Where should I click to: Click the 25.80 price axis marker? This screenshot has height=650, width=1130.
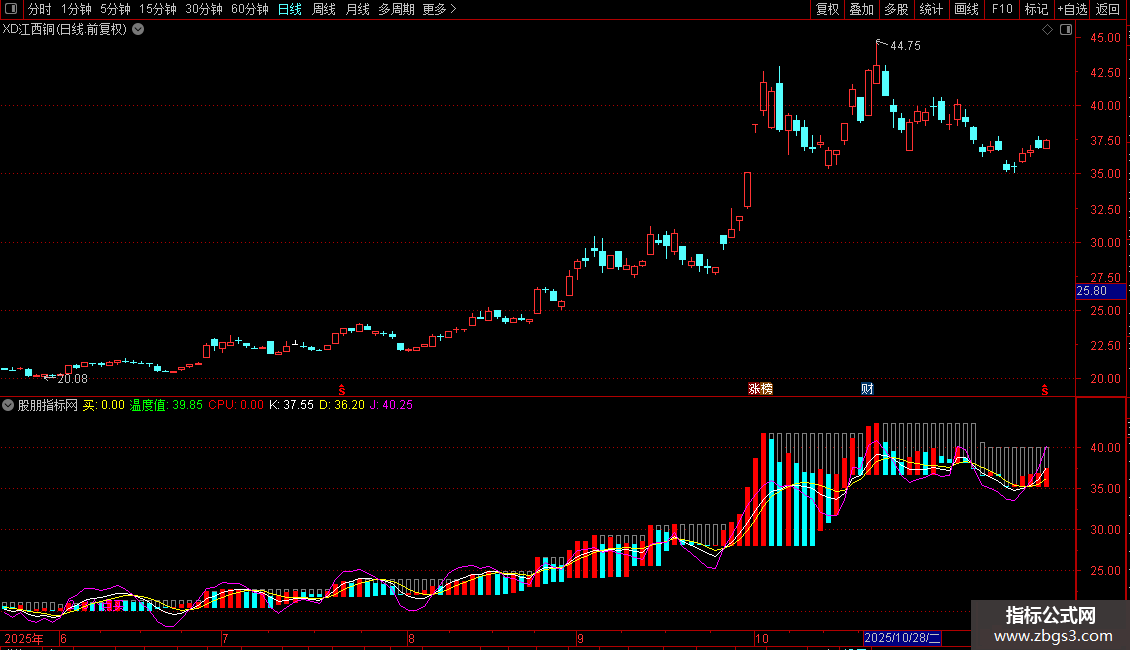[1100, 291]
